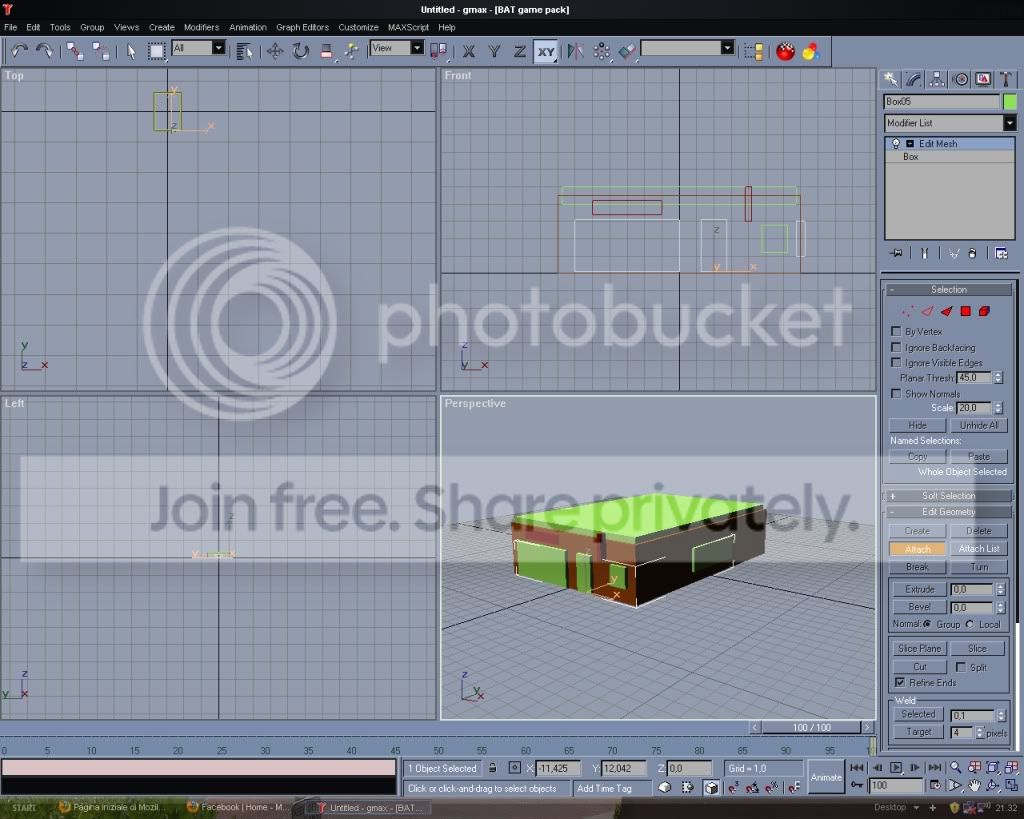Activate the Select and Rotate tool

click(x=300, y=51)
